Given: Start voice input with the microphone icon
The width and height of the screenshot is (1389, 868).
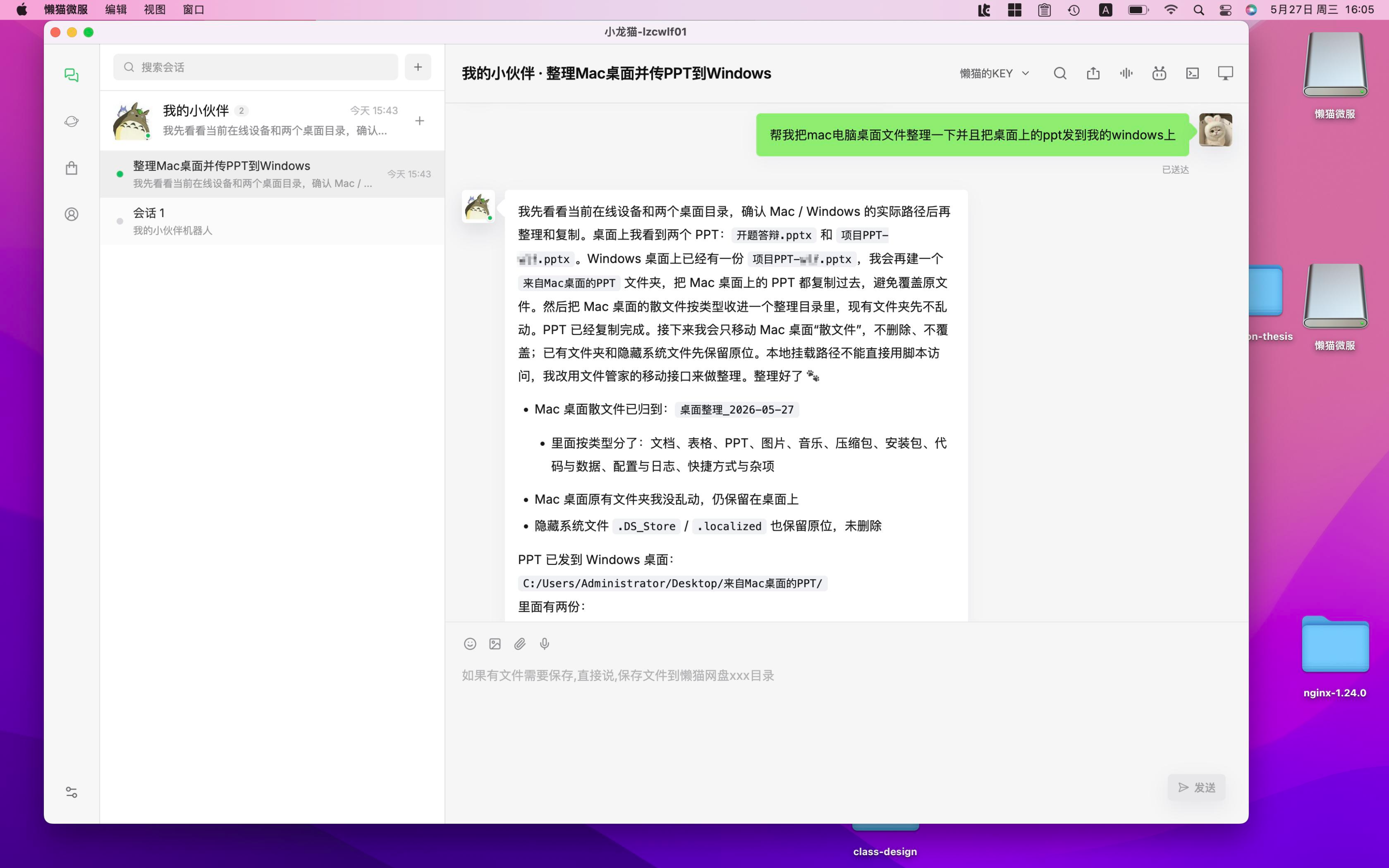Looking at the screenshot, I should pyautogui.click(x=544, y=644).
